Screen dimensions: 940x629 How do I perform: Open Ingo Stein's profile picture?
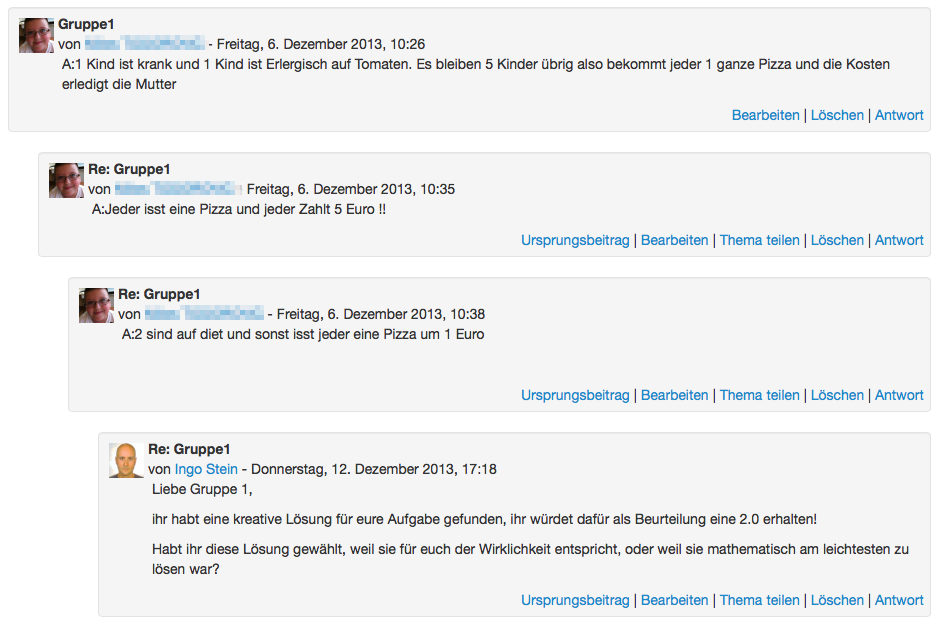[126, 461]
